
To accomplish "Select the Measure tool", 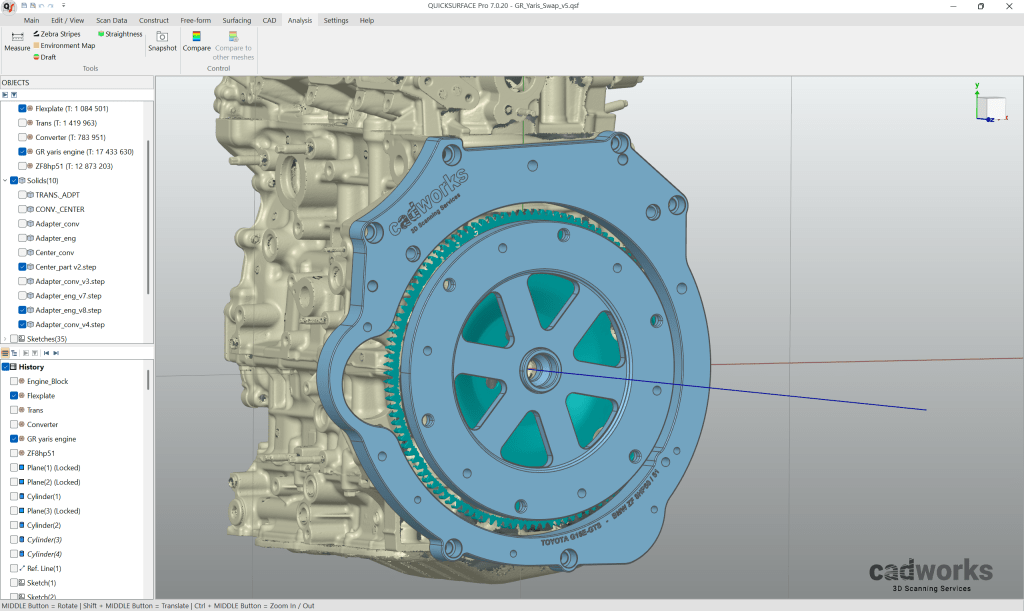I will click(16, 42).
